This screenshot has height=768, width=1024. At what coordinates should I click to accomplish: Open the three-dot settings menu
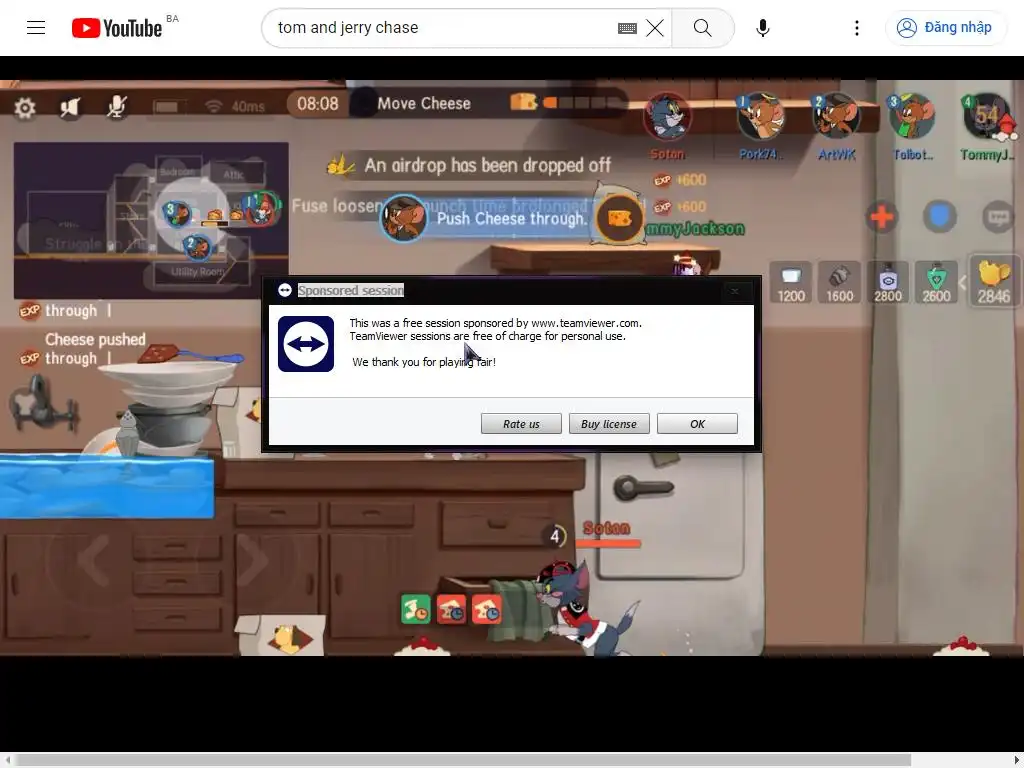coord(856,28)
